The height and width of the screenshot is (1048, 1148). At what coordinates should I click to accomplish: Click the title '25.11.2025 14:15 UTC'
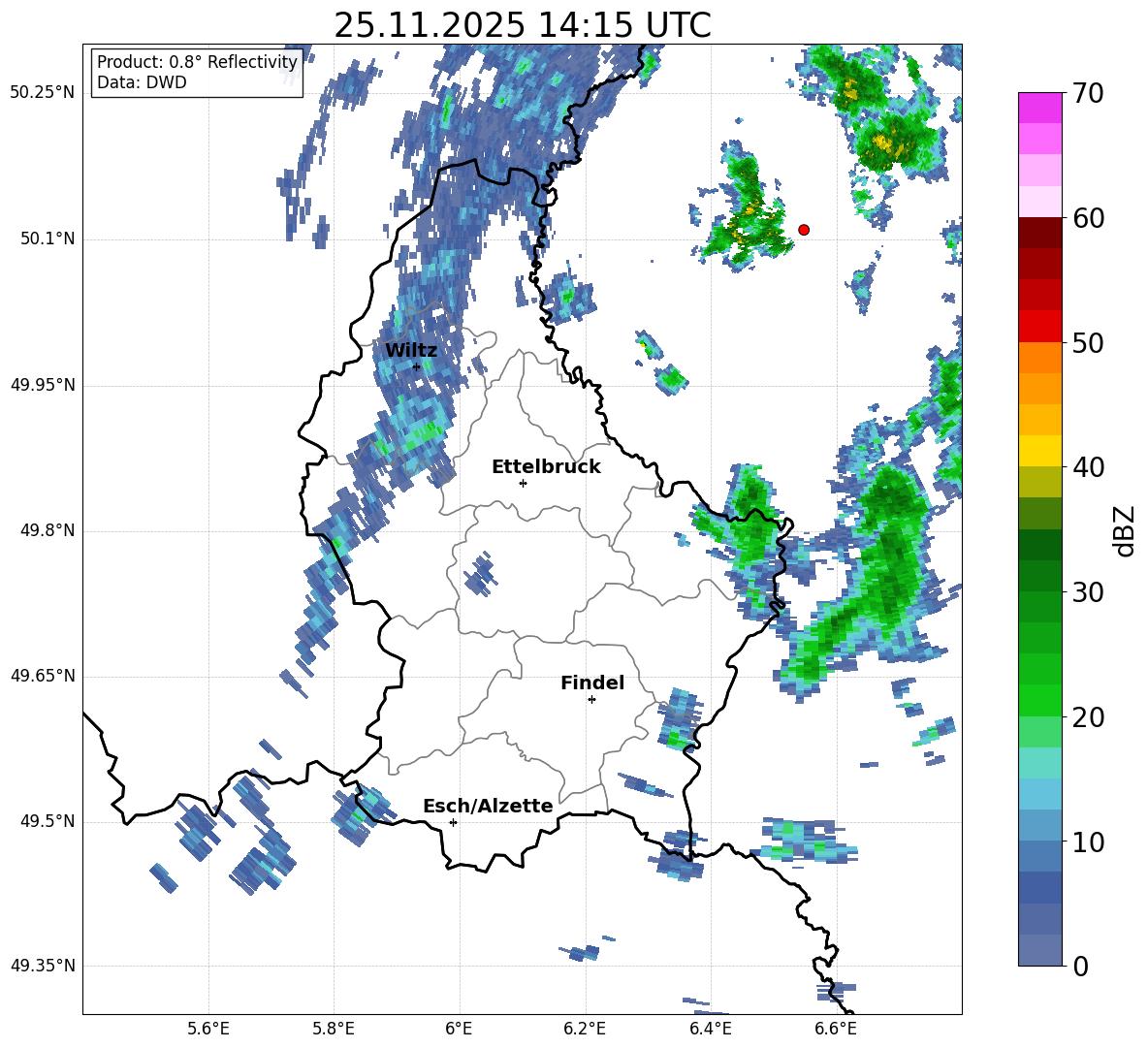tap(522, 25)
